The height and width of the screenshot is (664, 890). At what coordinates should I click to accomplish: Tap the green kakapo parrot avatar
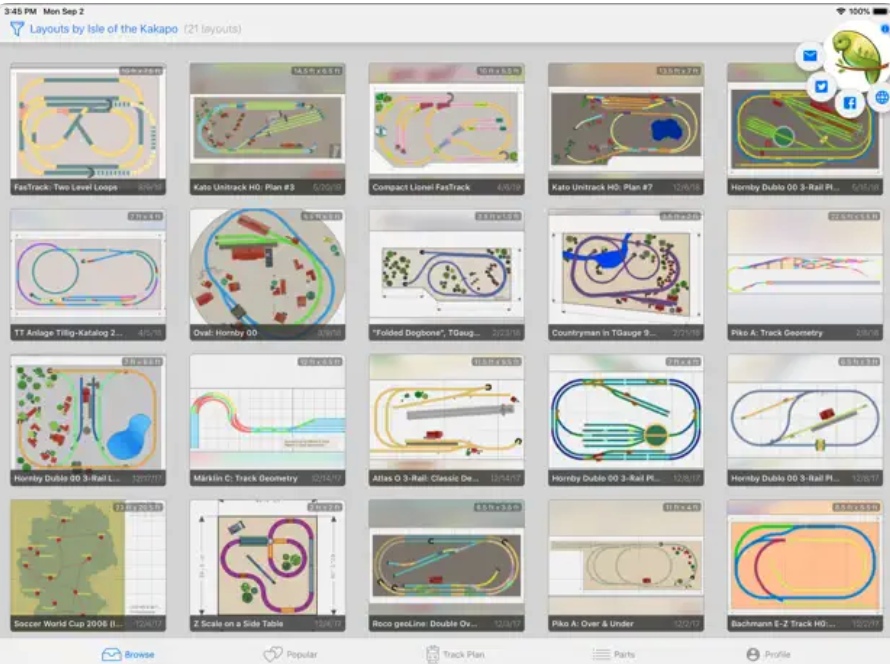coord(857,56)
